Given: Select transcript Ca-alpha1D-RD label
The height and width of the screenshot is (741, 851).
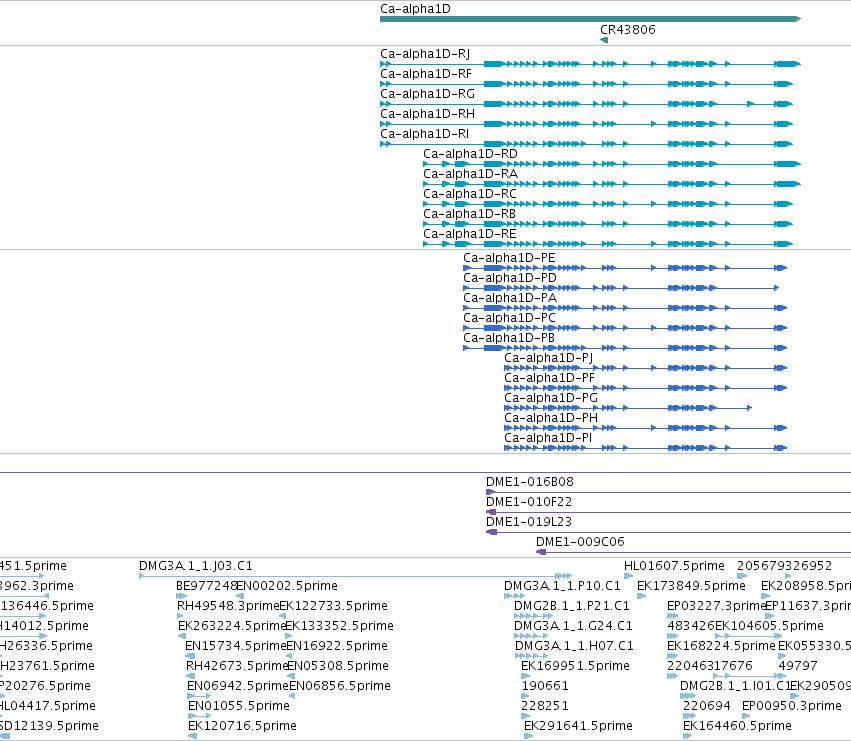Looking at the screenshot, I should click(x=471, y=154).
